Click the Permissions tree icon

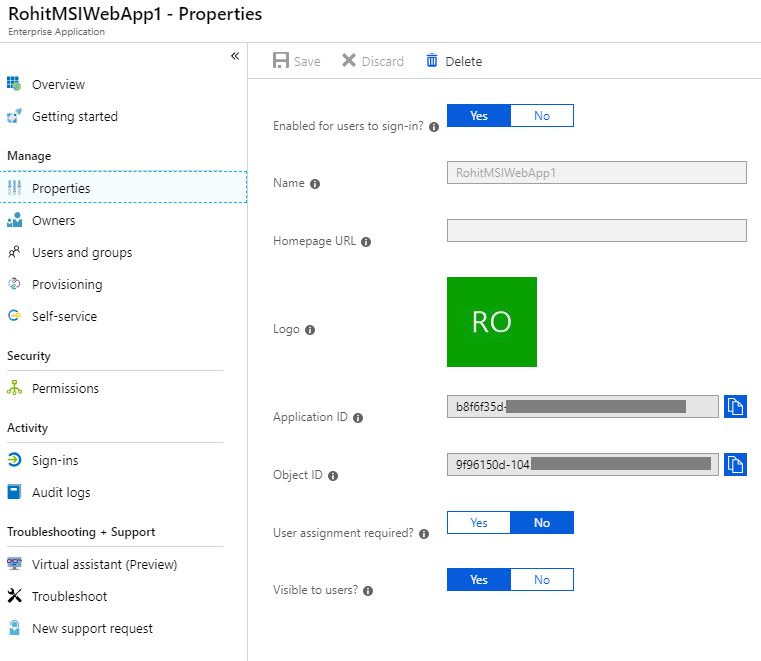click(15, 388)
